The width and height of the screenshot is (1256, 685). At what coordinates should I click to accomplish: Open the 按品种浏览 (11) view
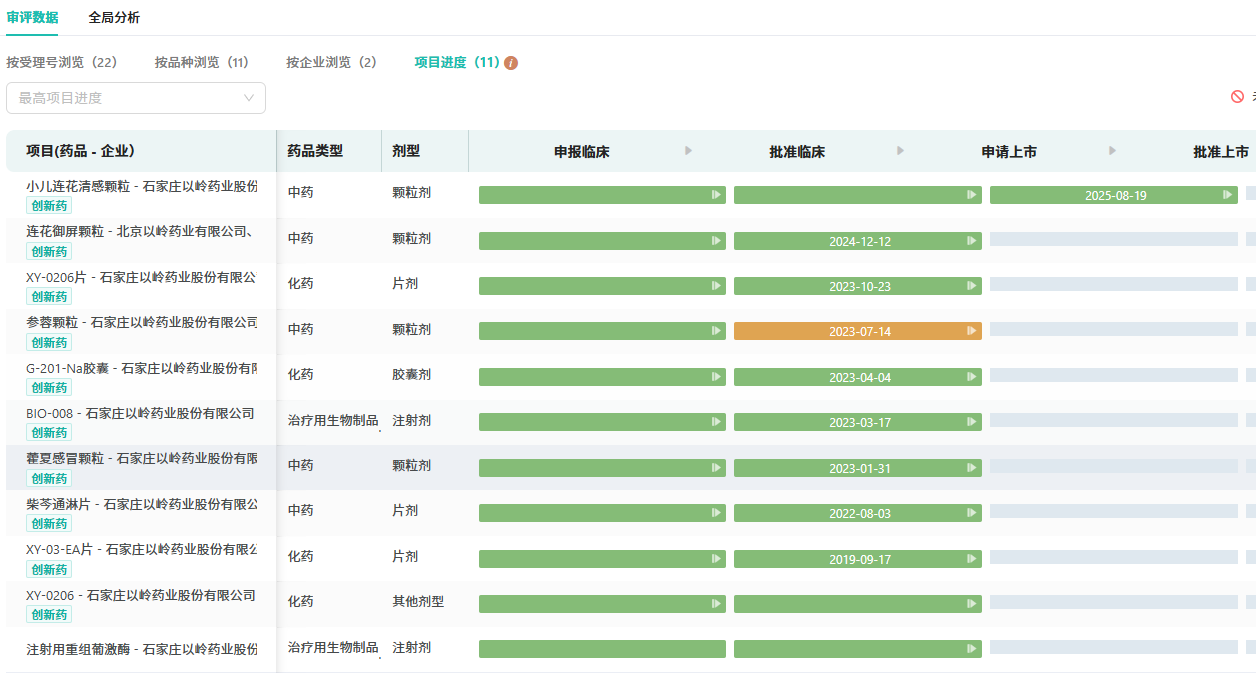click(202, 62)
